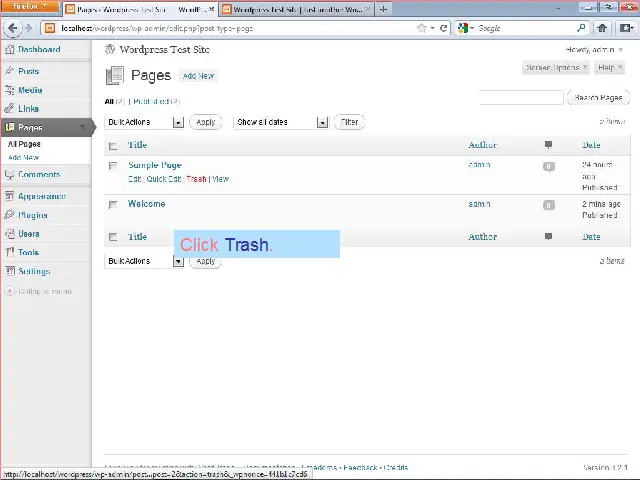Sort by Date column header
The width and height of the screenshot is (640, 480).
[x=591, y=145]
